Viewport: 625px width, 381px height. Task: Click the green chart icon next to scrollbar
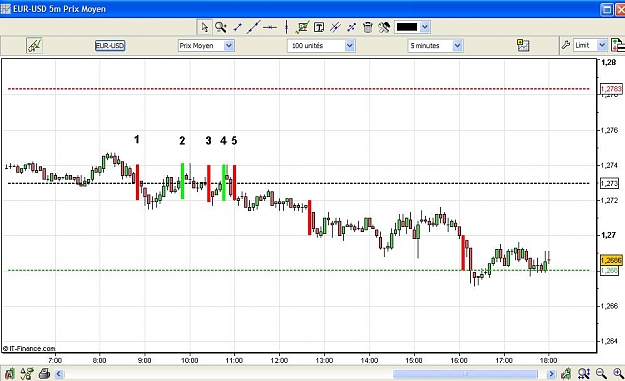566,374
